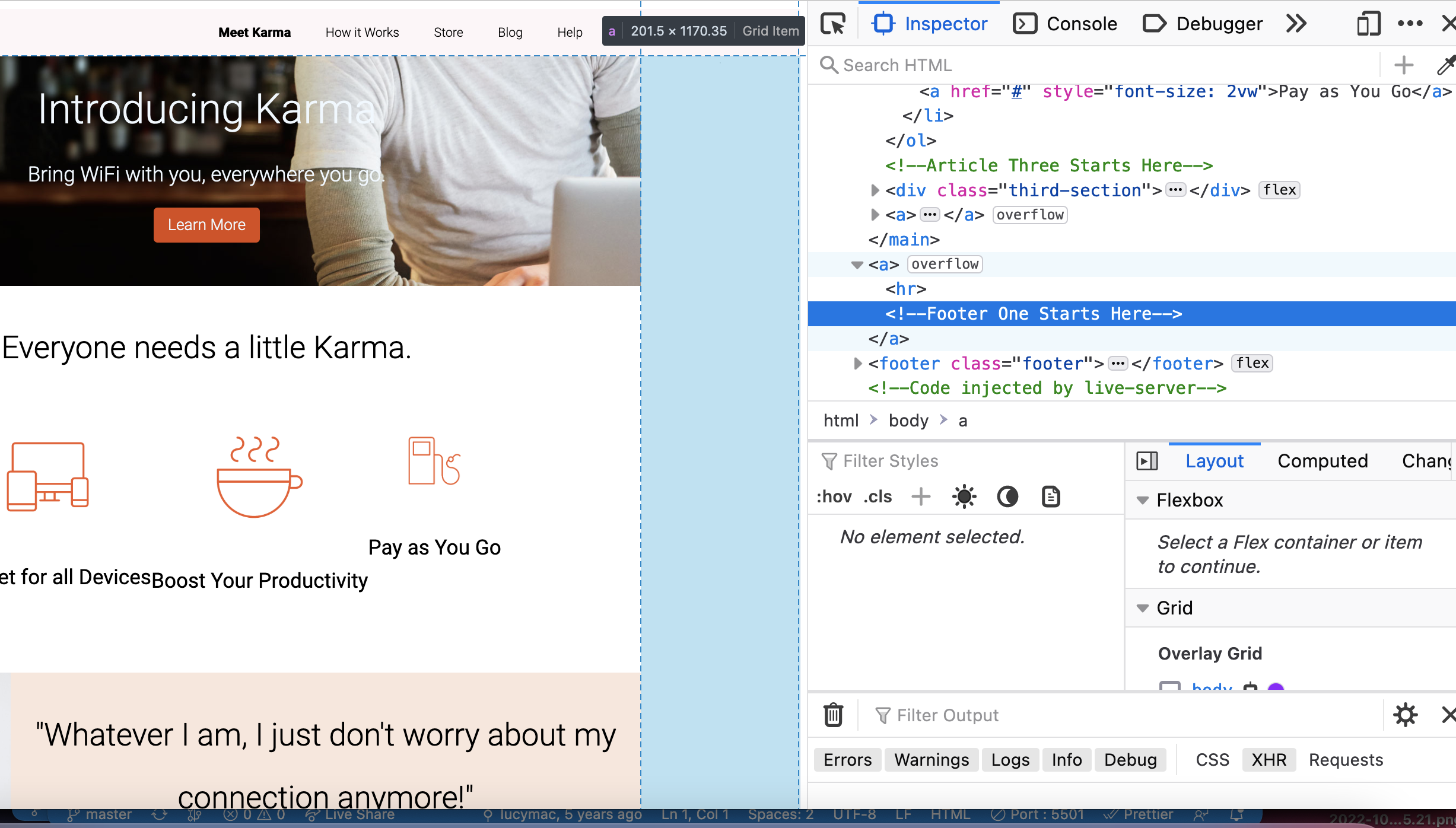Click the magnifier in Search HTML
The image size is (1456, 828).
pyautogui.click(x=829, y=65)
